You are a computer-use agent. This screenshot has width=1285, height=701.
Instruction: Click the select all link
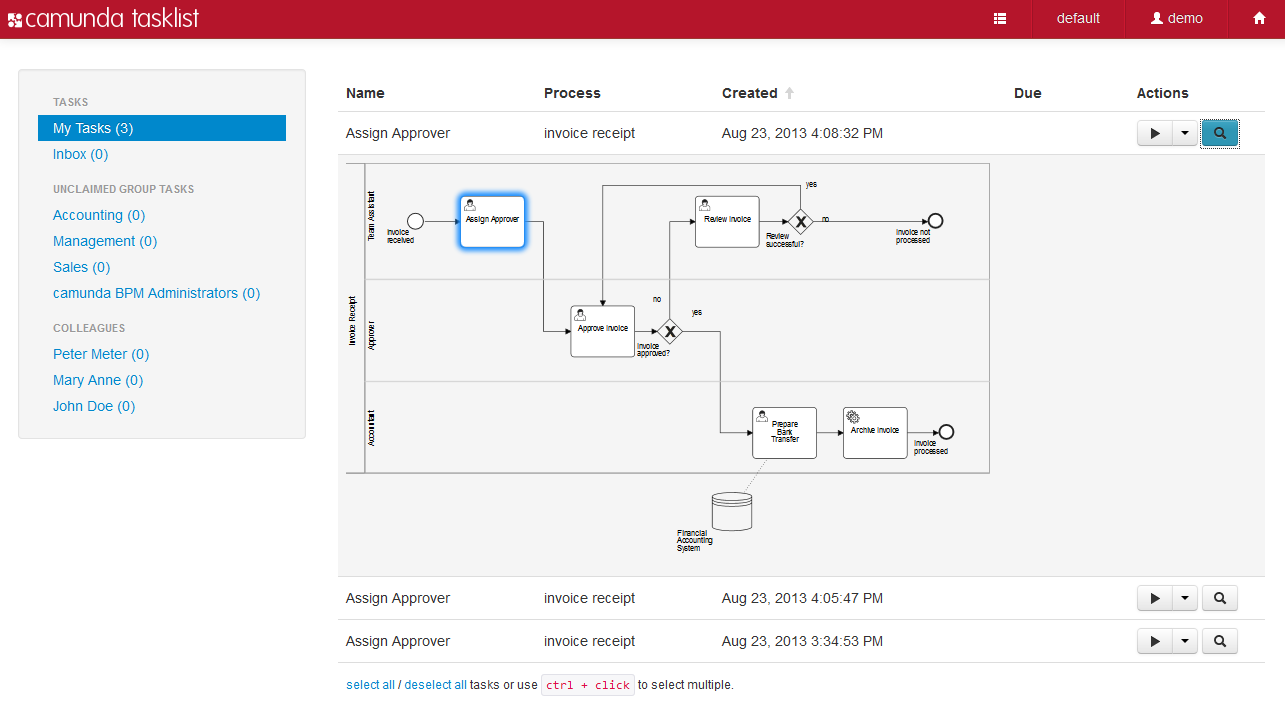point(370,685)
